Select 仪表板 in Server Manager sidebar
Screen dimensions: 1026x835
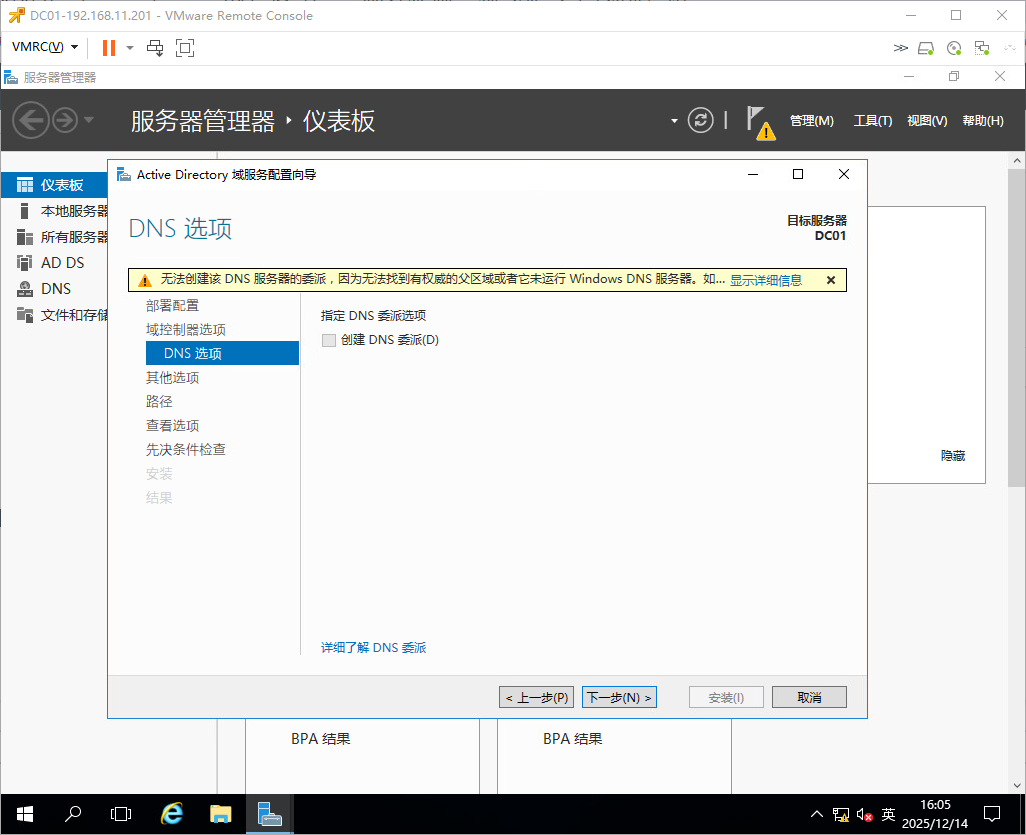(x=54, y=185)
